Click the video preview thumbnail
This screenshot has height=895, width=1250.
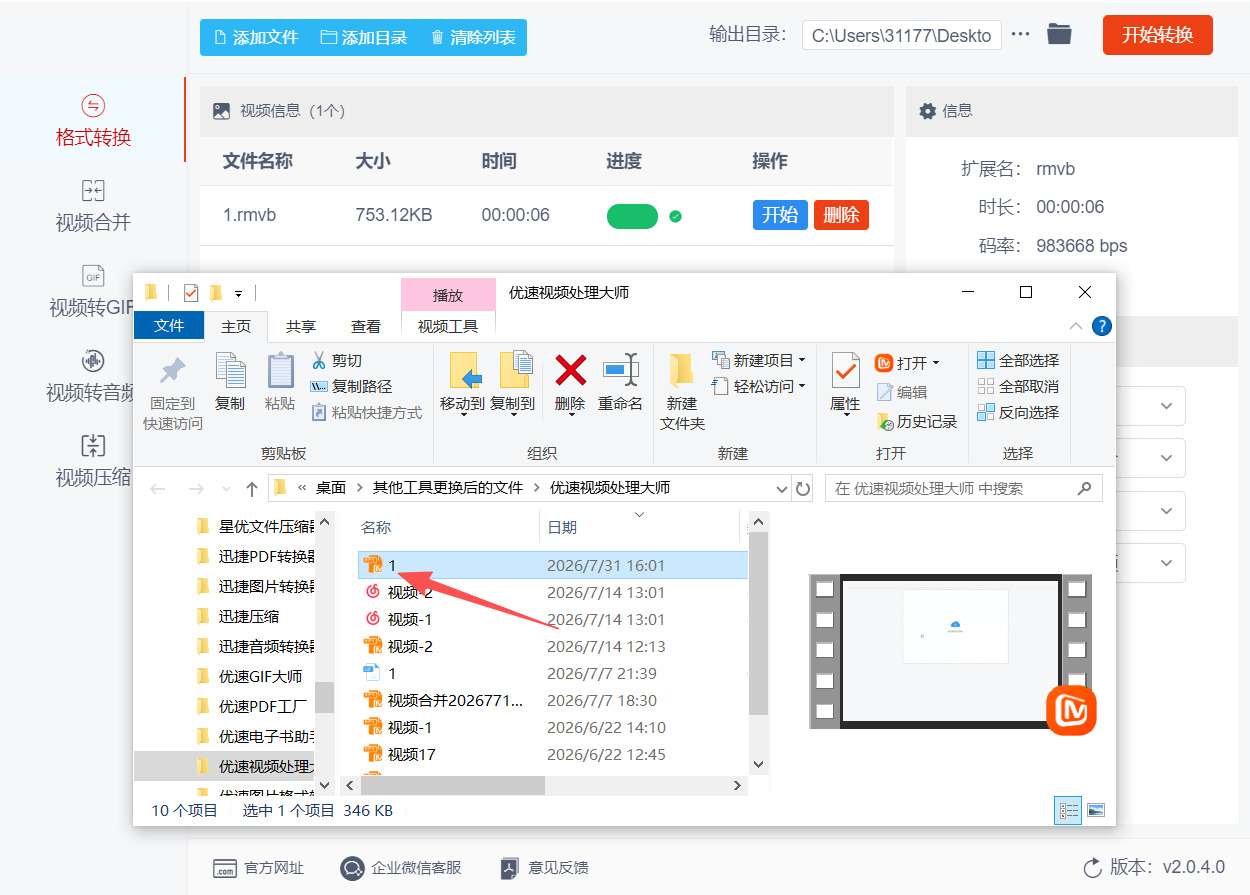coord(950,651)
